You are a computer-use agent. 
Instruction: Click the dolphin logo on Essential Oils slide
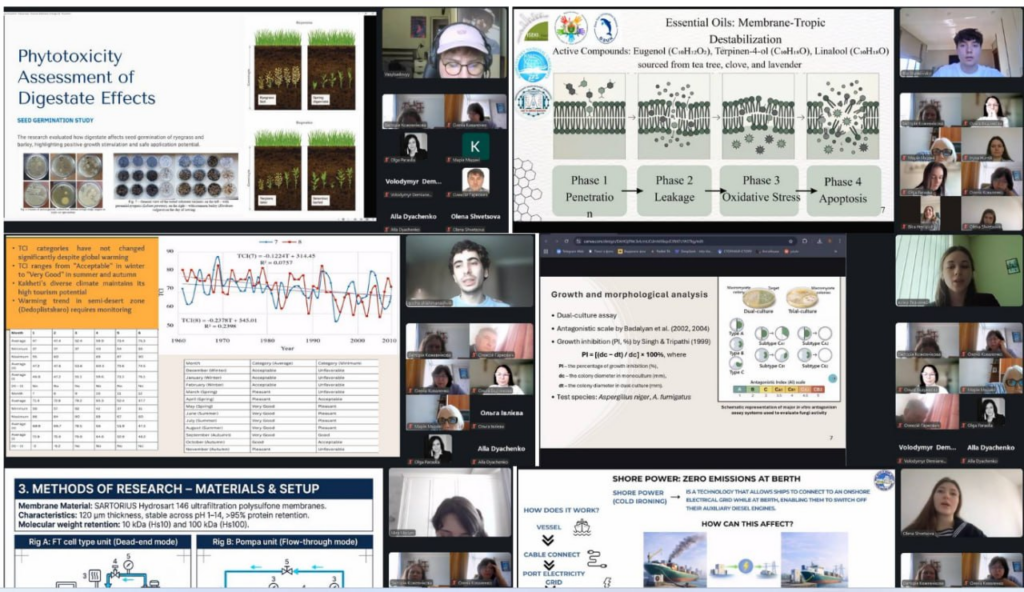point(606,27)
